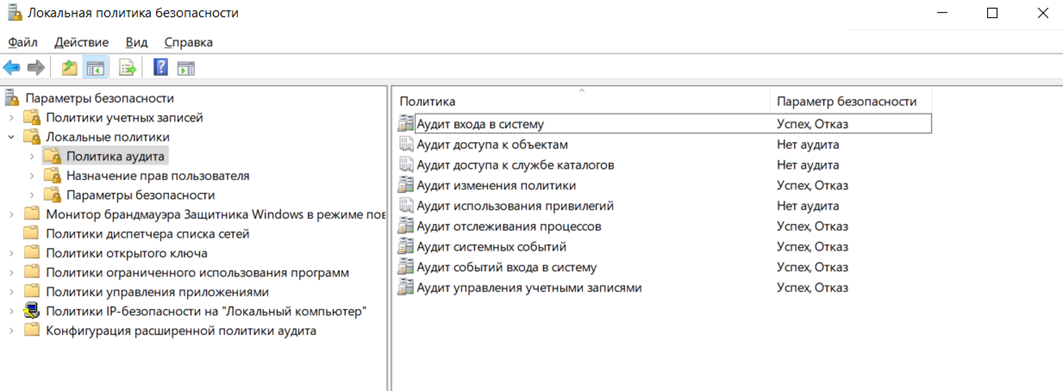Click the Back arrow toolbar icon
This screenshot has height=391, width=1063.
[12, 68]
